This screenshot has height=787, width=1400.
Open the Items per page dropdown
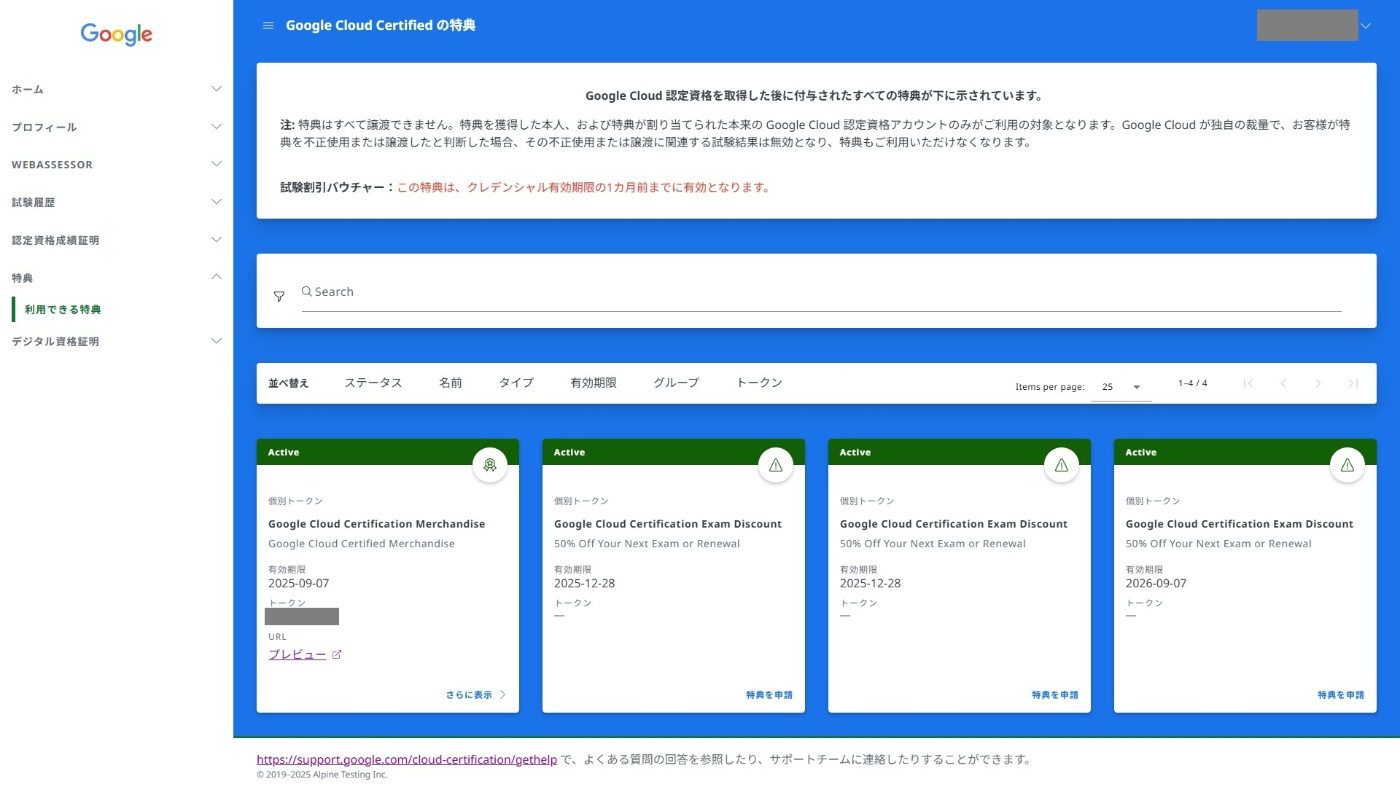(1121, 387)
